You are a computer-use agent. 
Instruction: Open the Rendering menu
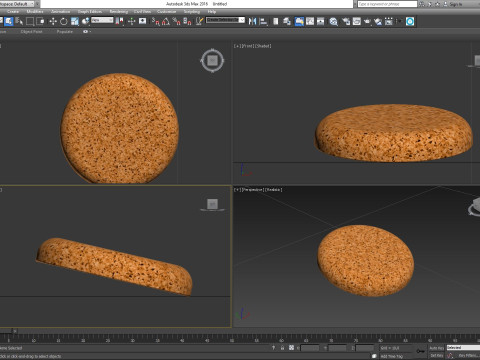pyautogui.click(x=119, y=12)
